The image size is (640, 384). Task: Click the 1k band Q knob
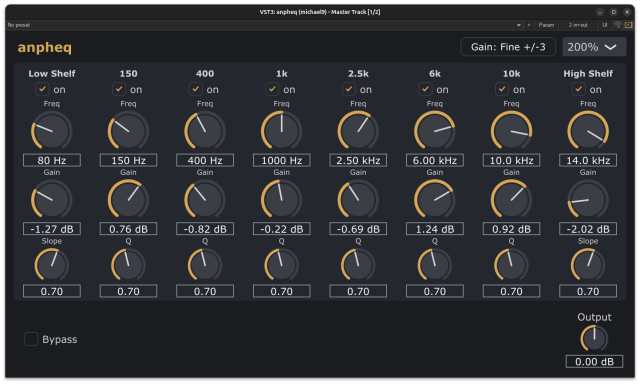[x=282, y=265]
